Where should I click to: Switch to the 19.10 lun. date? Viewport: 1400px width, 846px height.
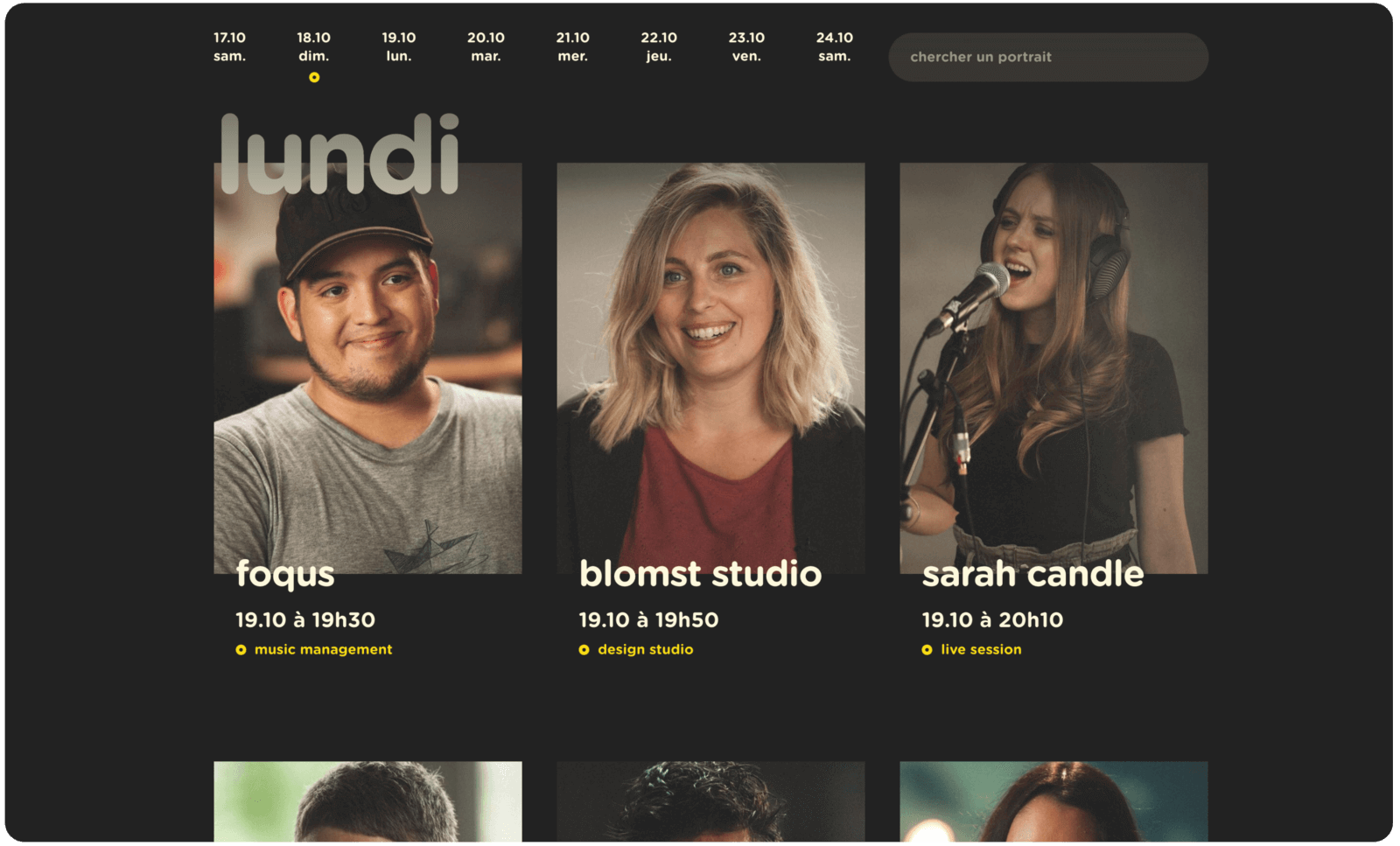coord(399,46)
